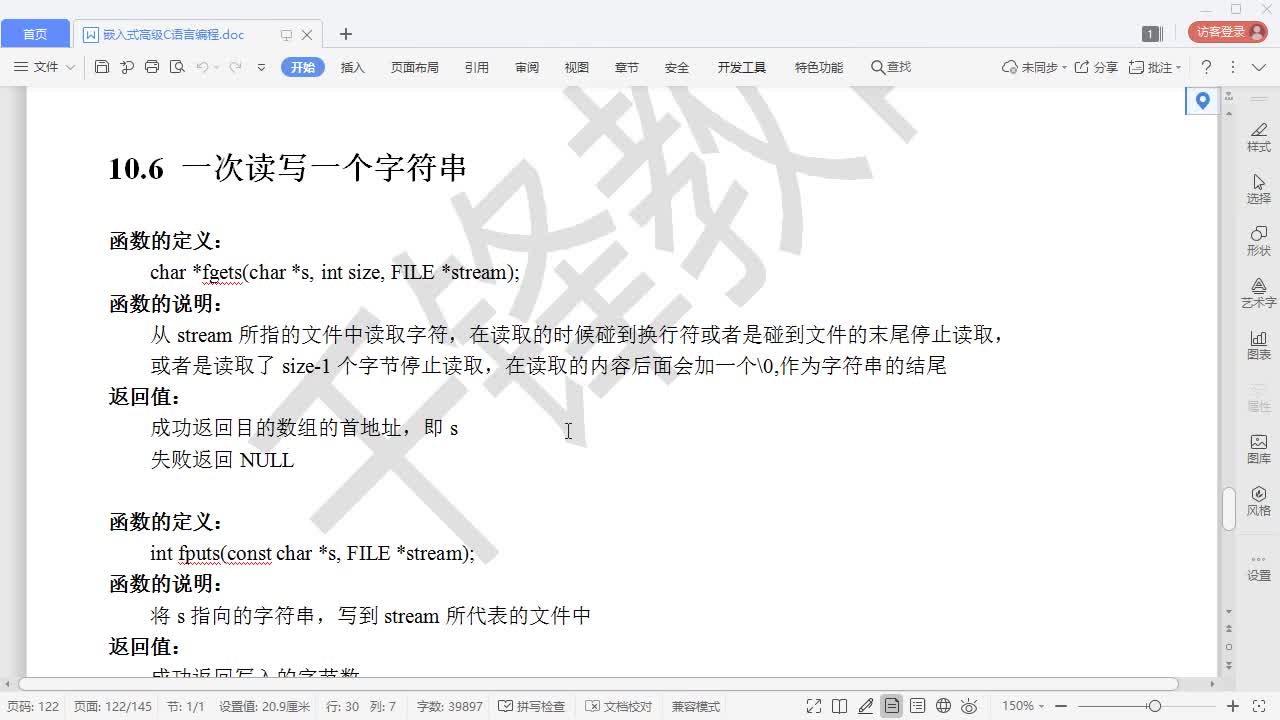Click 兼容模式 compatibility mode label
Image resolution: width=1280 pixels, height=720 pixels.
point(695,706)
